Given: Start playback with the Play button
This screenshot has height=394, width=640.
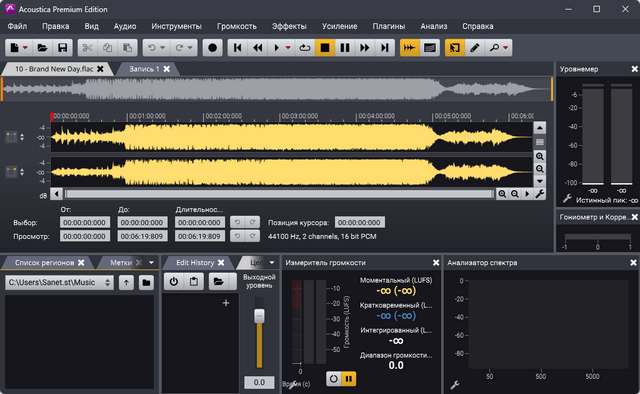Looking at the screenshot, I should pyautogui.click(x=276, y=48).
